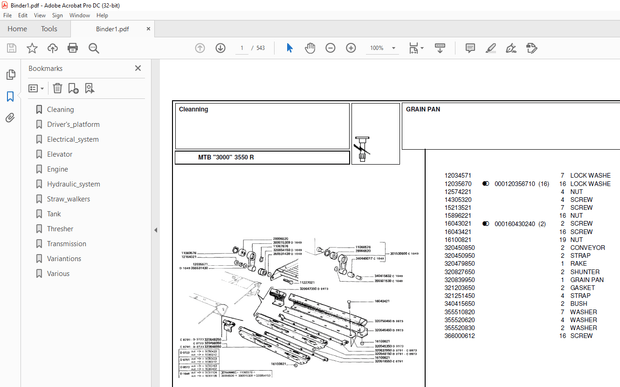Image resolution: width=620 pixels, height=387 pixels.
Task: Open the Hydraulic_system bookmark
Action: pyautogui.click(x=74, y=184)
